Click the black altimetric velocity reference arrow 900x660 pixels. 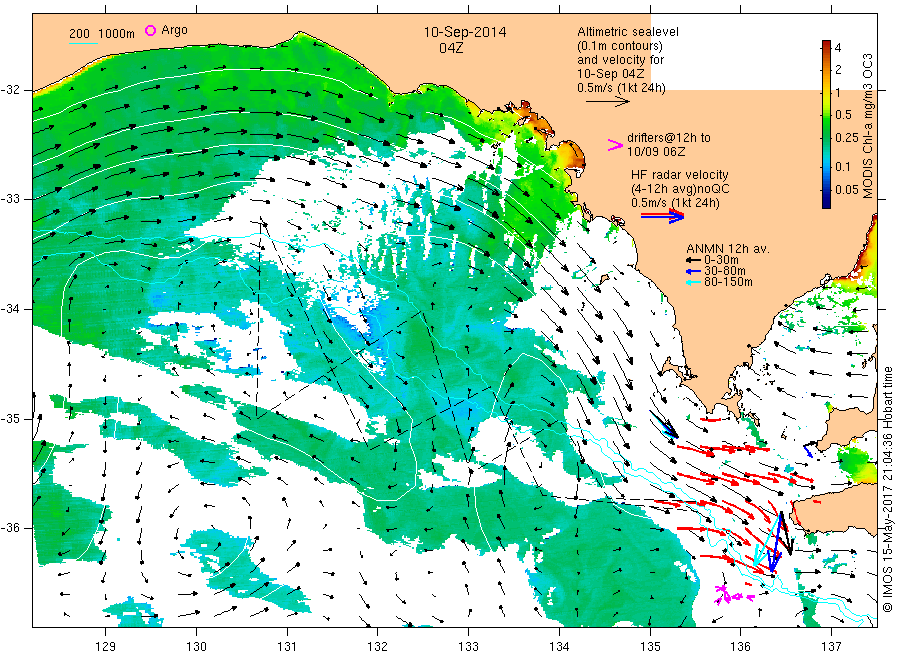coord(607,102)
